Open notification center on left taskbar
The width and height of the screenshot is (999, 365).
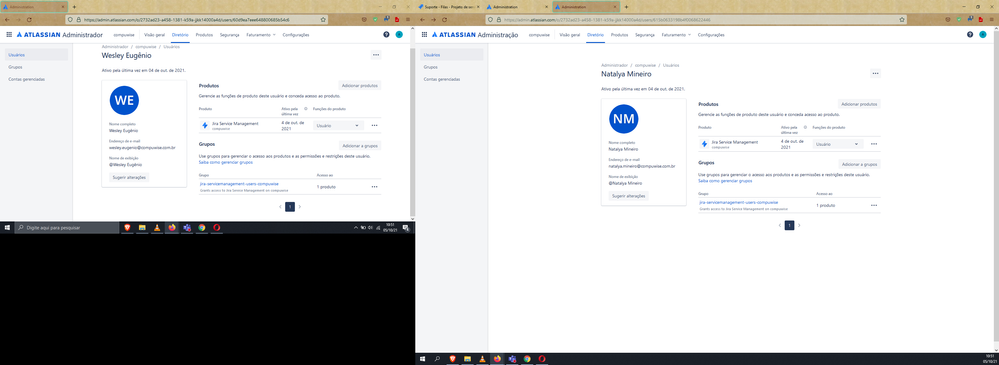[x=405, y=227]
